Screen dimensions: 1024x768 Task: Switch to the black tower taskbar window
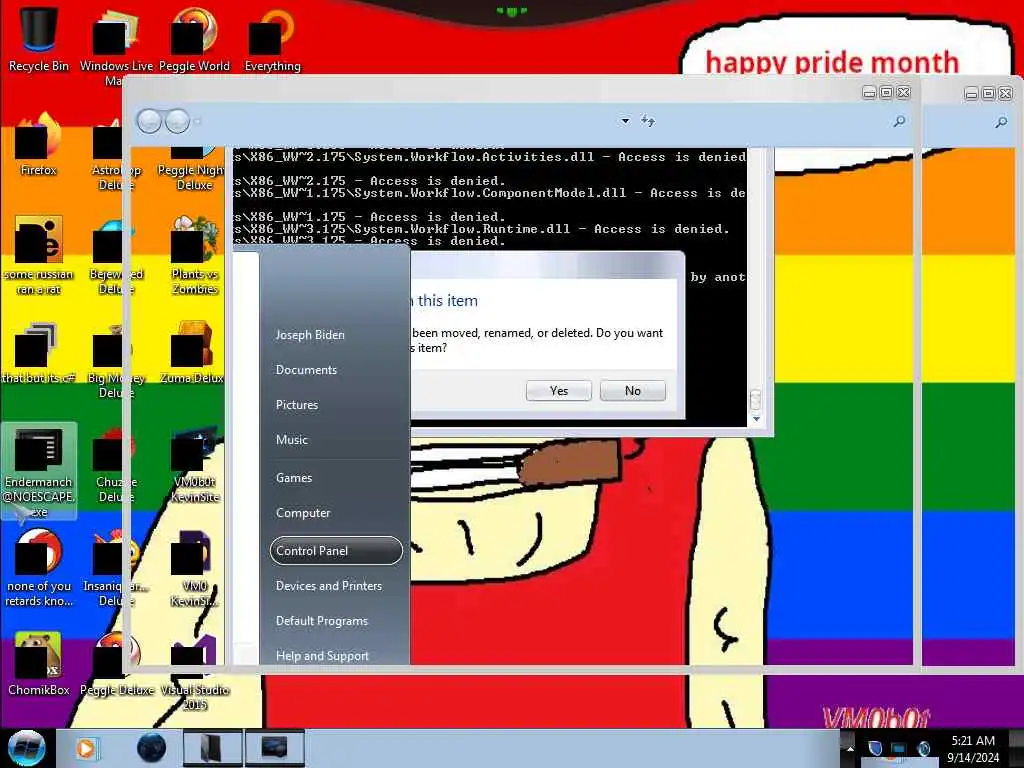pyautogui.click(x=212, y=748)
